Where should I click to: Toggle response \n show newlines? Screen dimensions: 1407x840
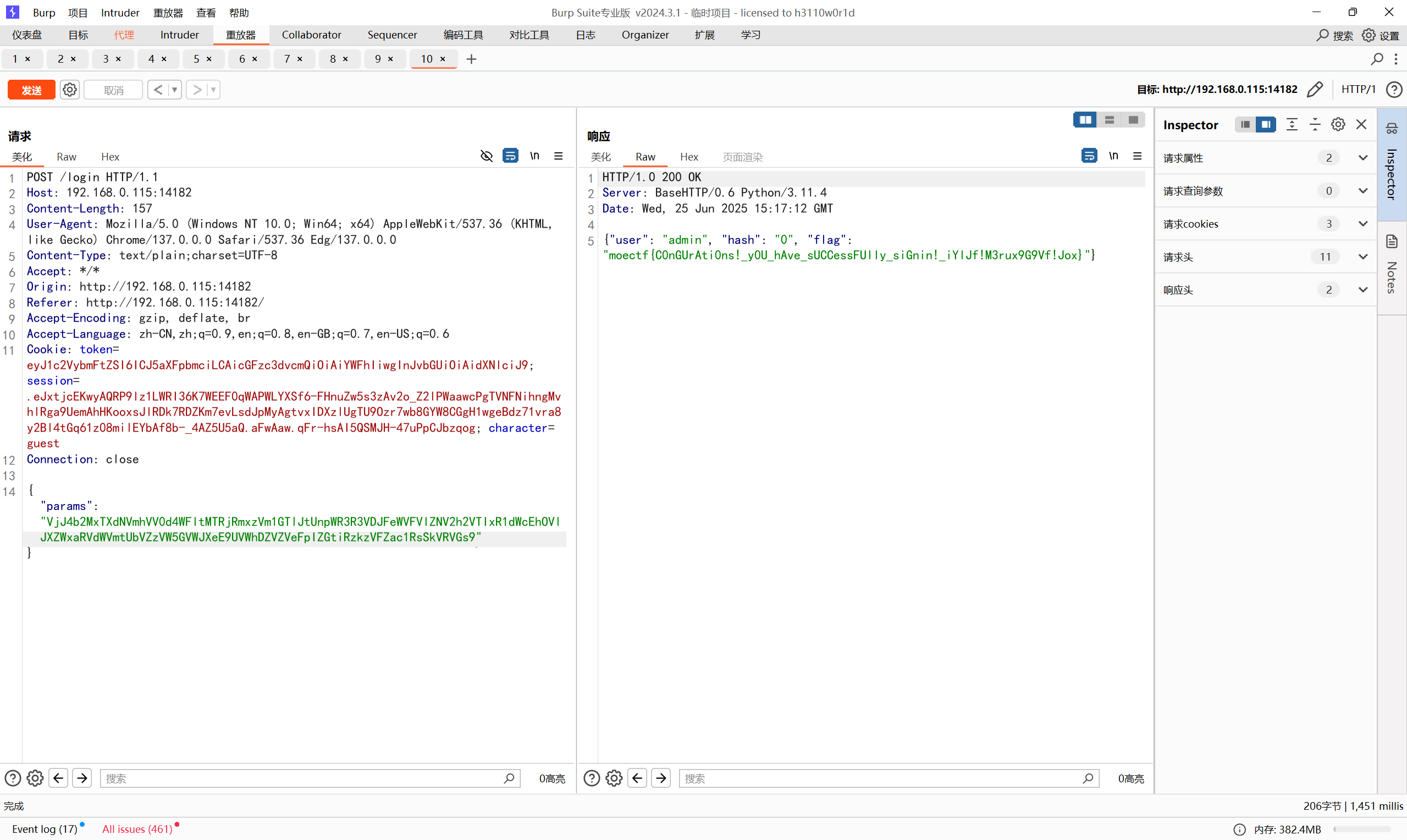click(x=1113, y=156)
